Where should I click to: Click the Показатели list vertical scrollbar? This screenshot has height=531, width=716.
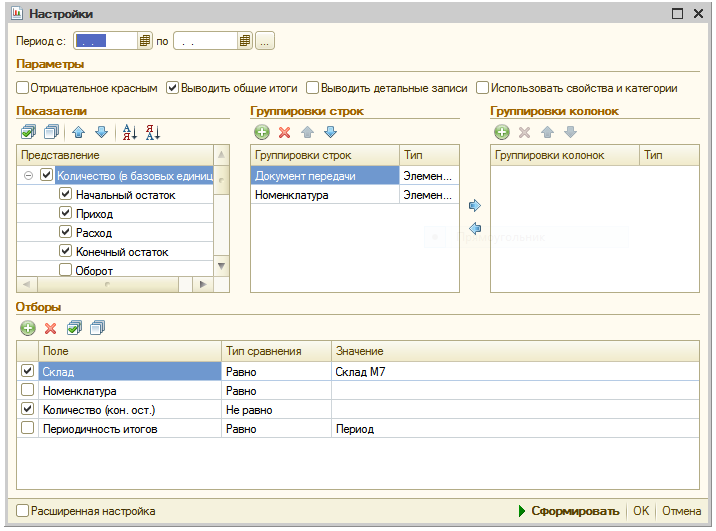(x=222, y=215)
